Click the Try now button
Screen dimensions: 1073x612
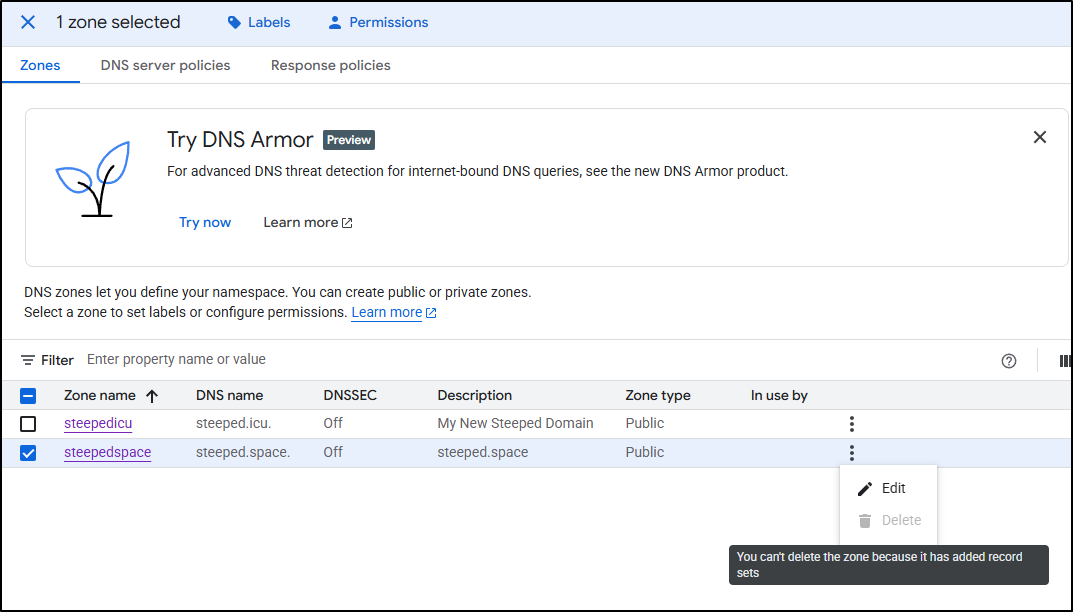[205, 222]
